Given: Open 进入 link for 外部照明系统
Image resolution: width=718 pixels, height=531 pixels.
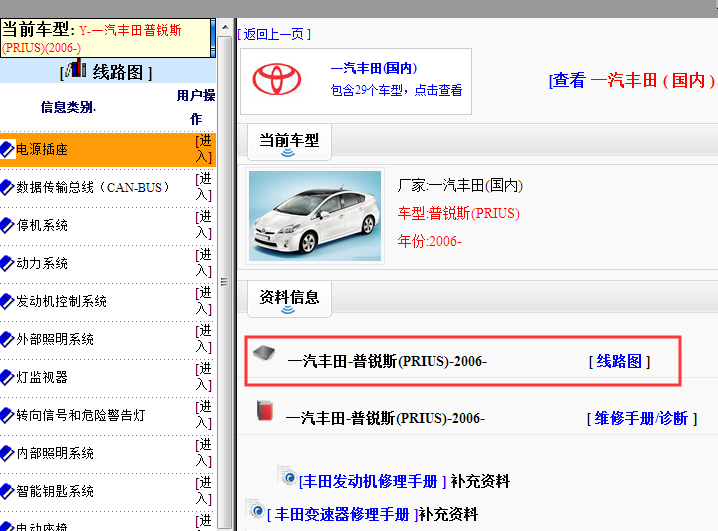Looking at the screenshot, I should 203,339.
